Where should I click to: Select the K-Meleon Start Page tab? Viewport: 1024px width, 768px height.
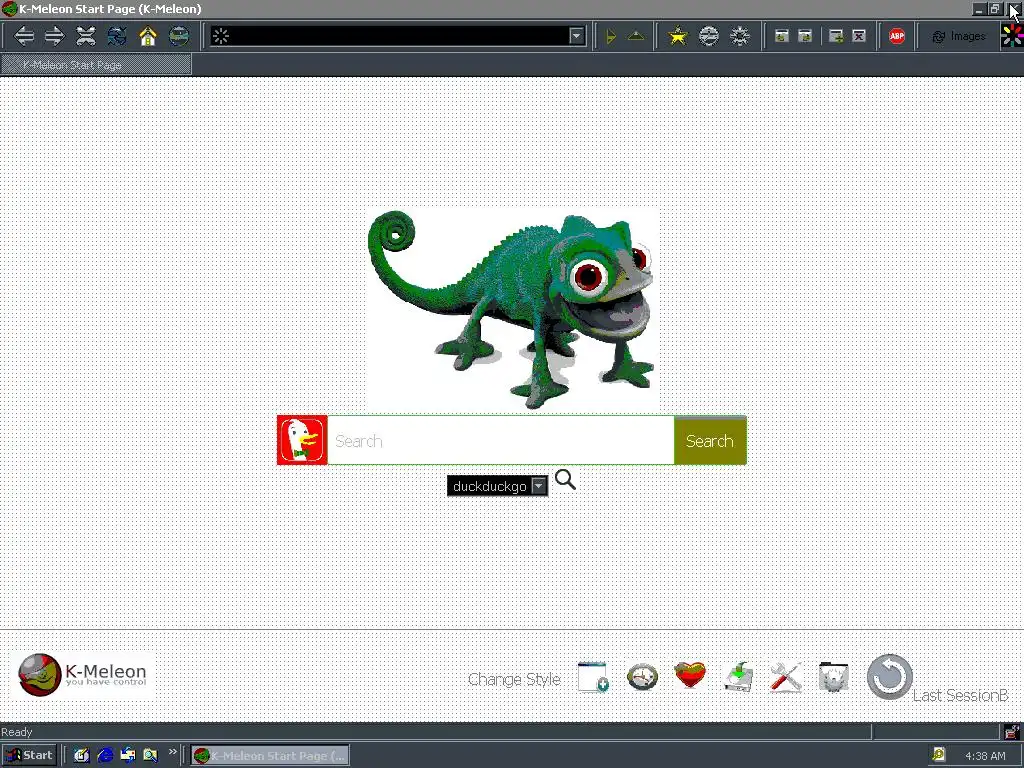97,65
